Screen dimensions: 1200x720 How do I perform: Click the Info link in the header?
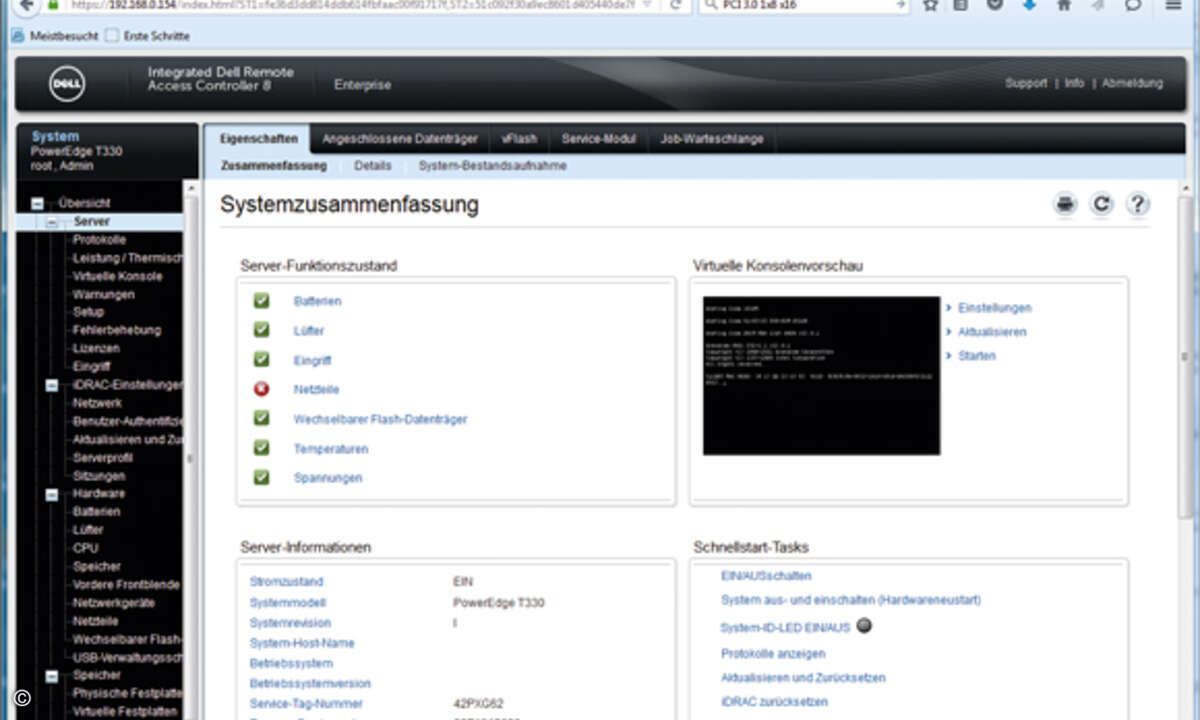(x=1074, y=83)
